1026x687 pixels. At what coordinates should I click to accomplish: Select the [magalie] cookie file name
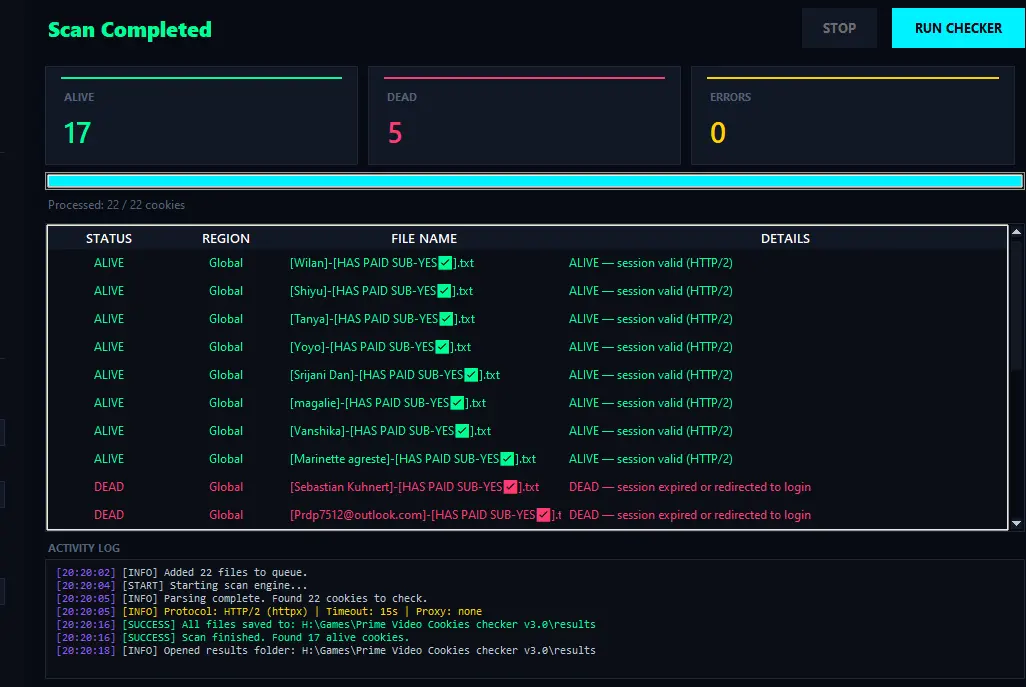[387, 404]
